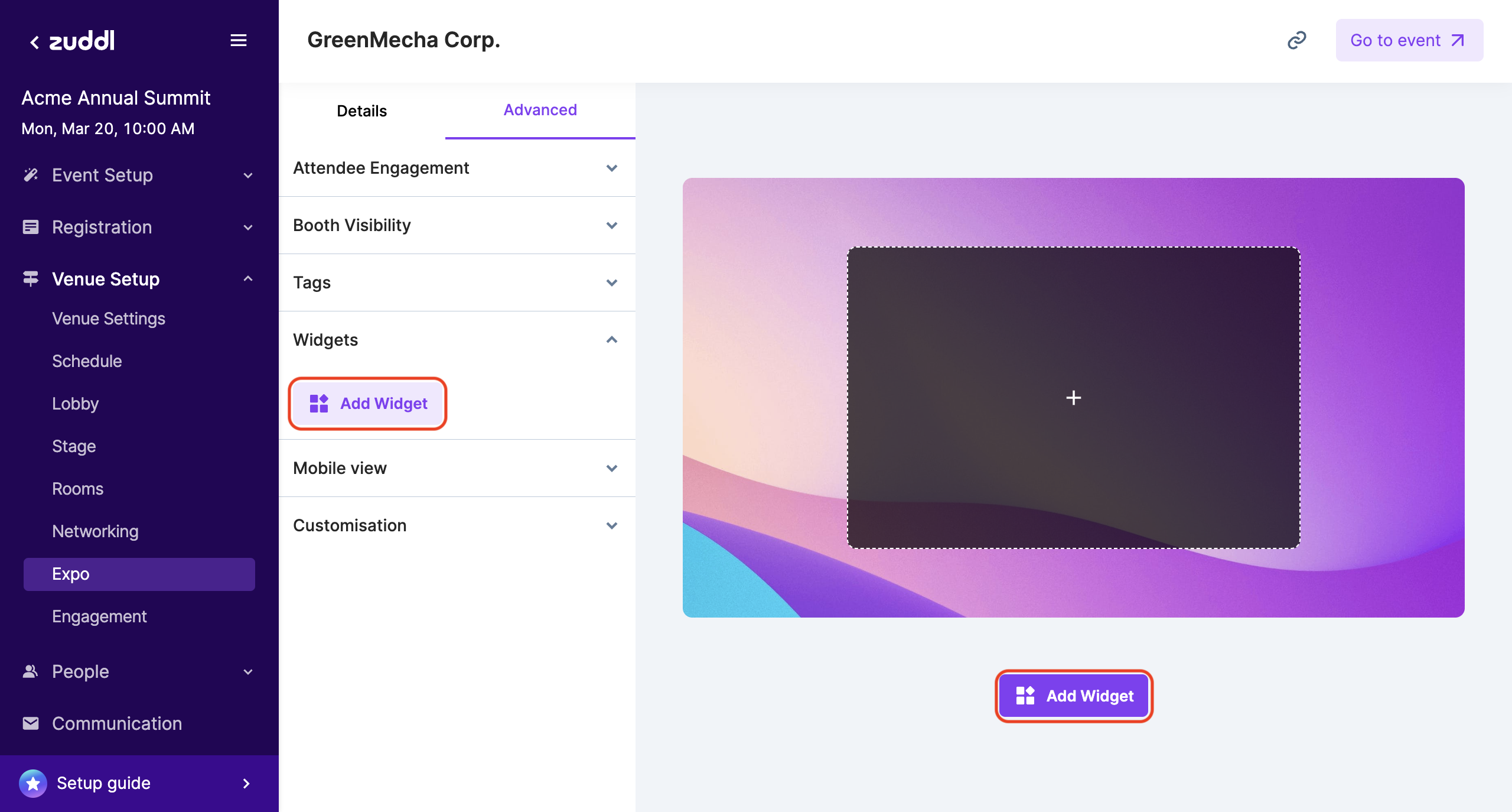Collapse the Widgets section
This screenshot has height=812, width=1512.
click(x=612, y=340)
